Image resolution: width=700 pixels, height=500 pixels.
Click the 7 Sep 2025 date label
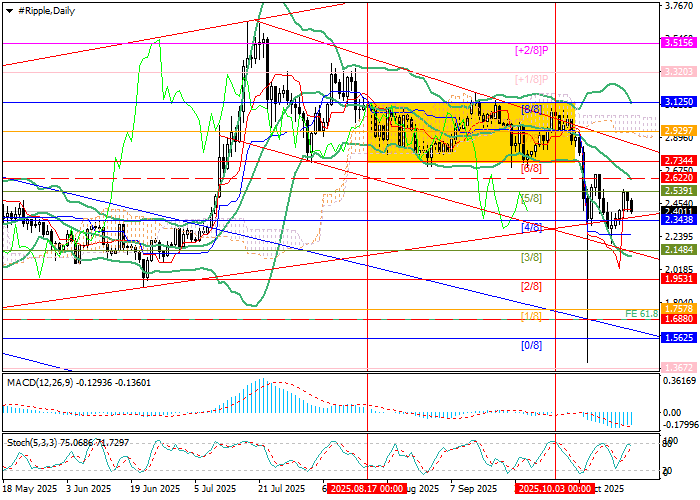(x=474, y=488)
